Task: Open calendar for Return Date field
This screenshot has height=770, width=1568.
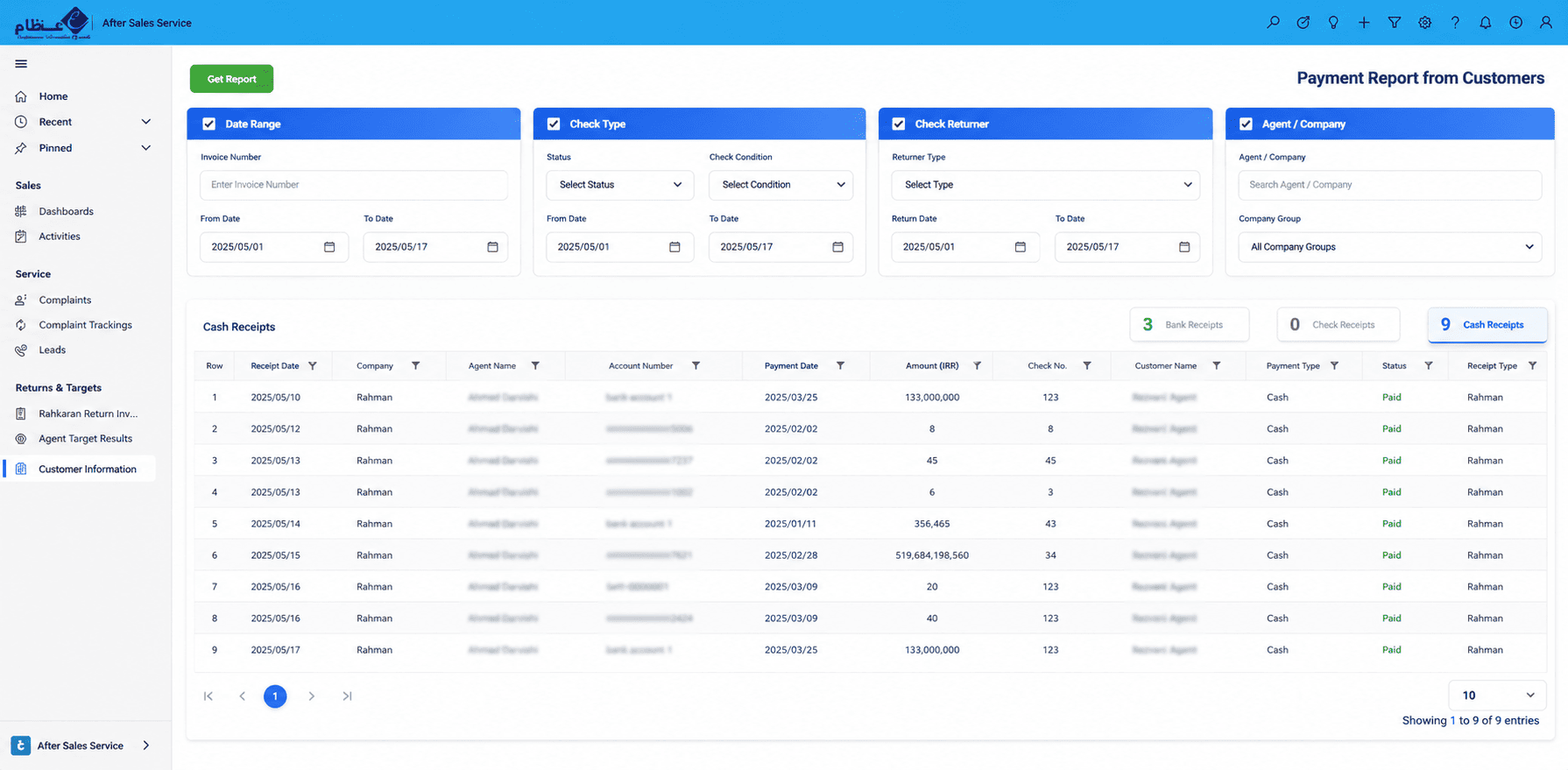Action: 1021,247
